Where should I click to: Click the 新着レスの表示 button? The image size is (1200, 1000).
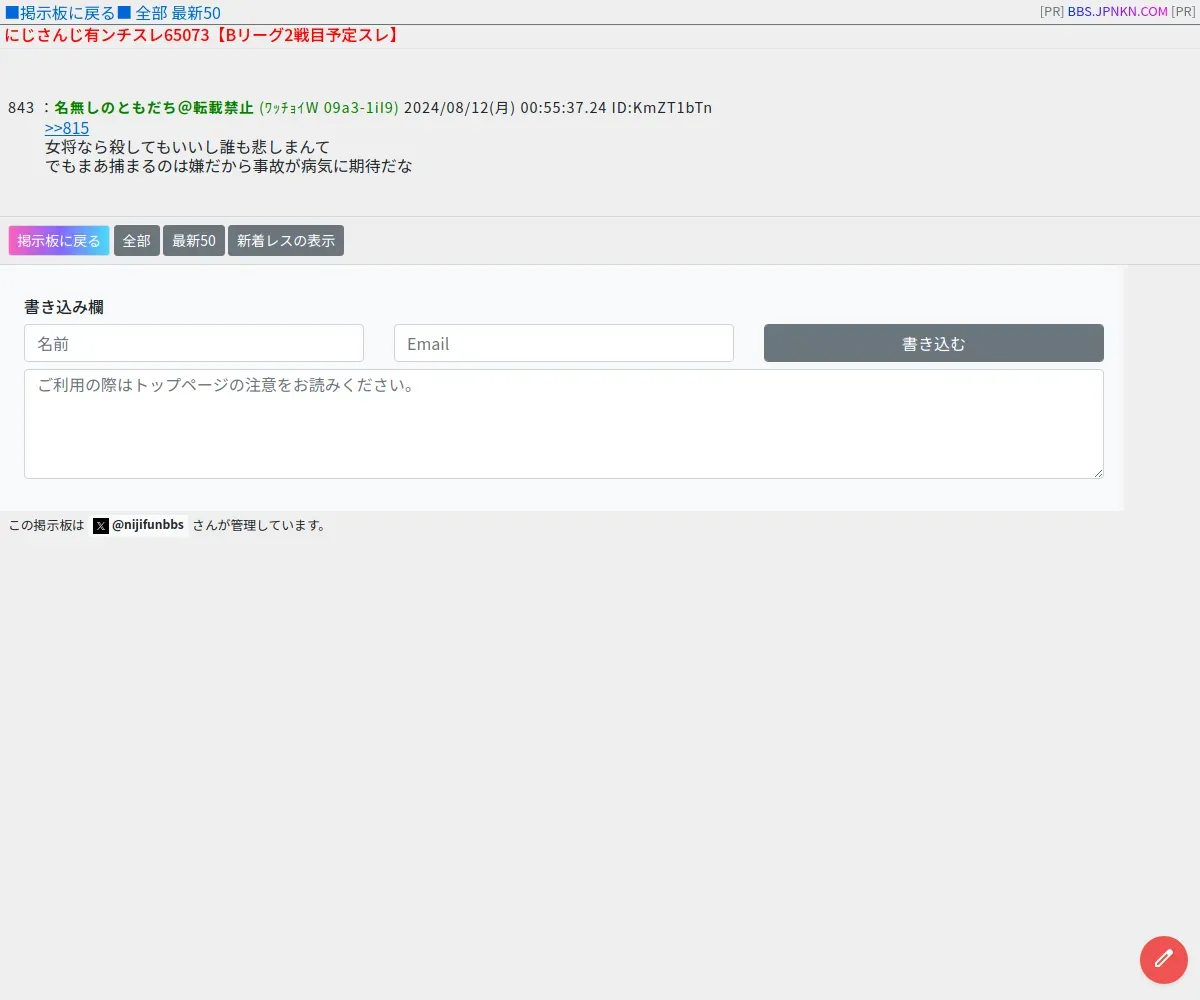point(286,241)
